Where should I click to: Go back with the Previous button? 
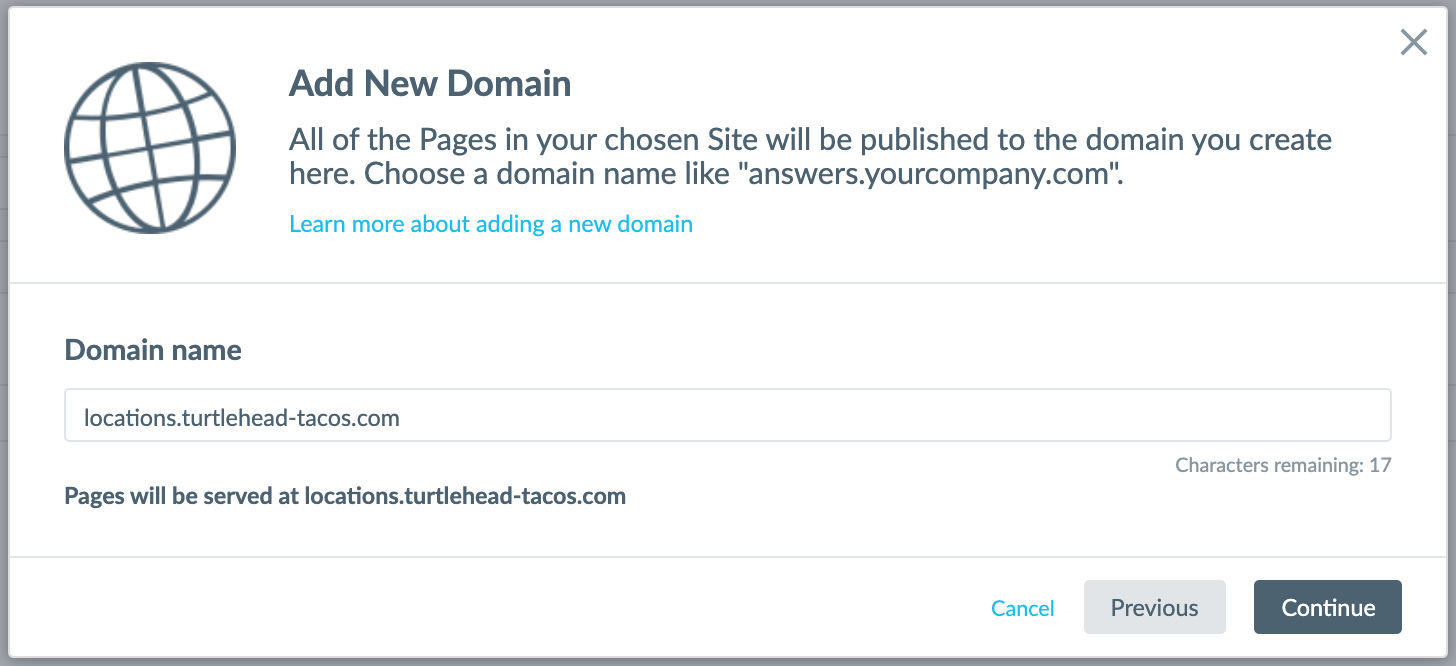point(1154,607)
